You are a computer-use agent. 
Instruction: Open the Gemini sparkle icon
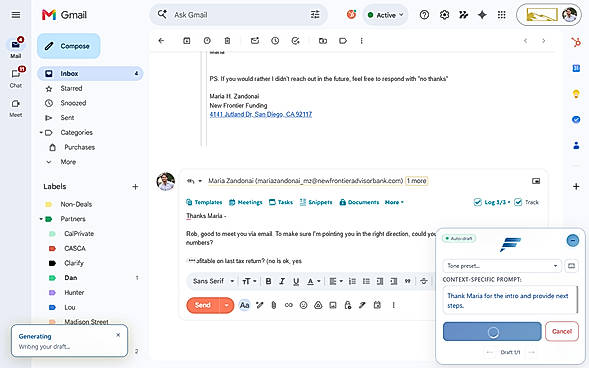(482, 15)
